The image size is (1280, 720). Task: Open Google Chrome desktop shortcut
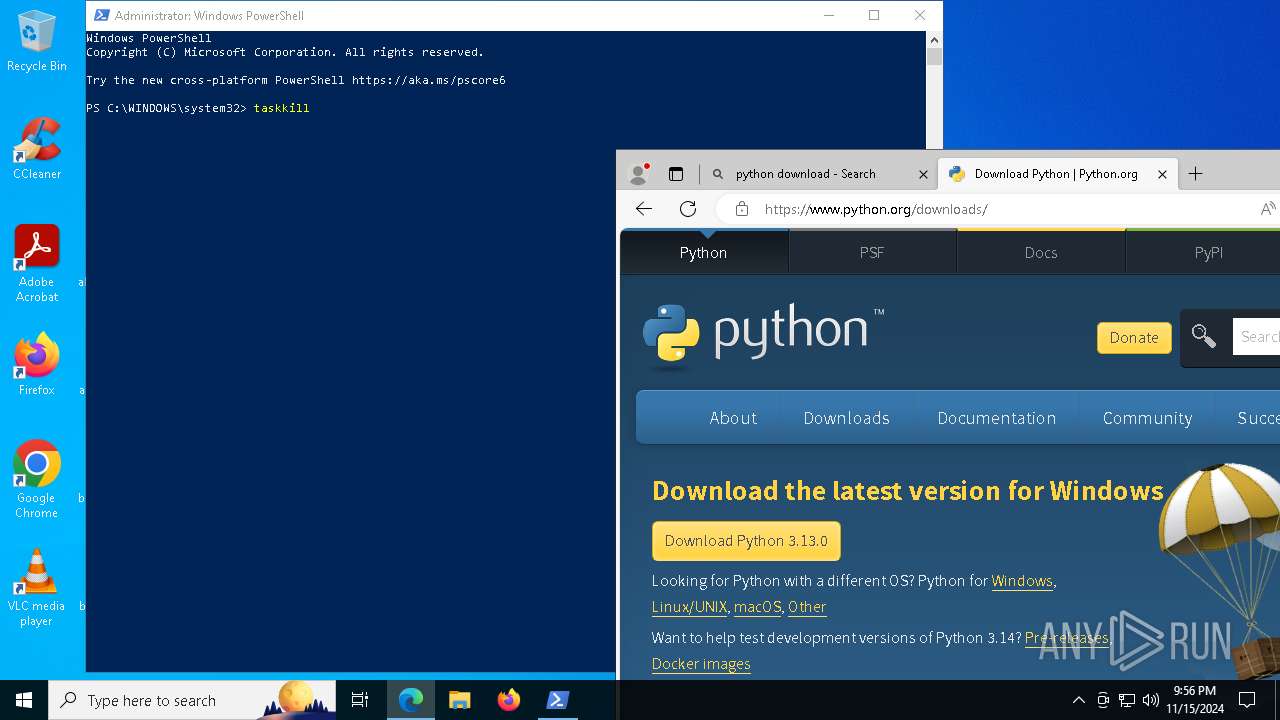37,480
